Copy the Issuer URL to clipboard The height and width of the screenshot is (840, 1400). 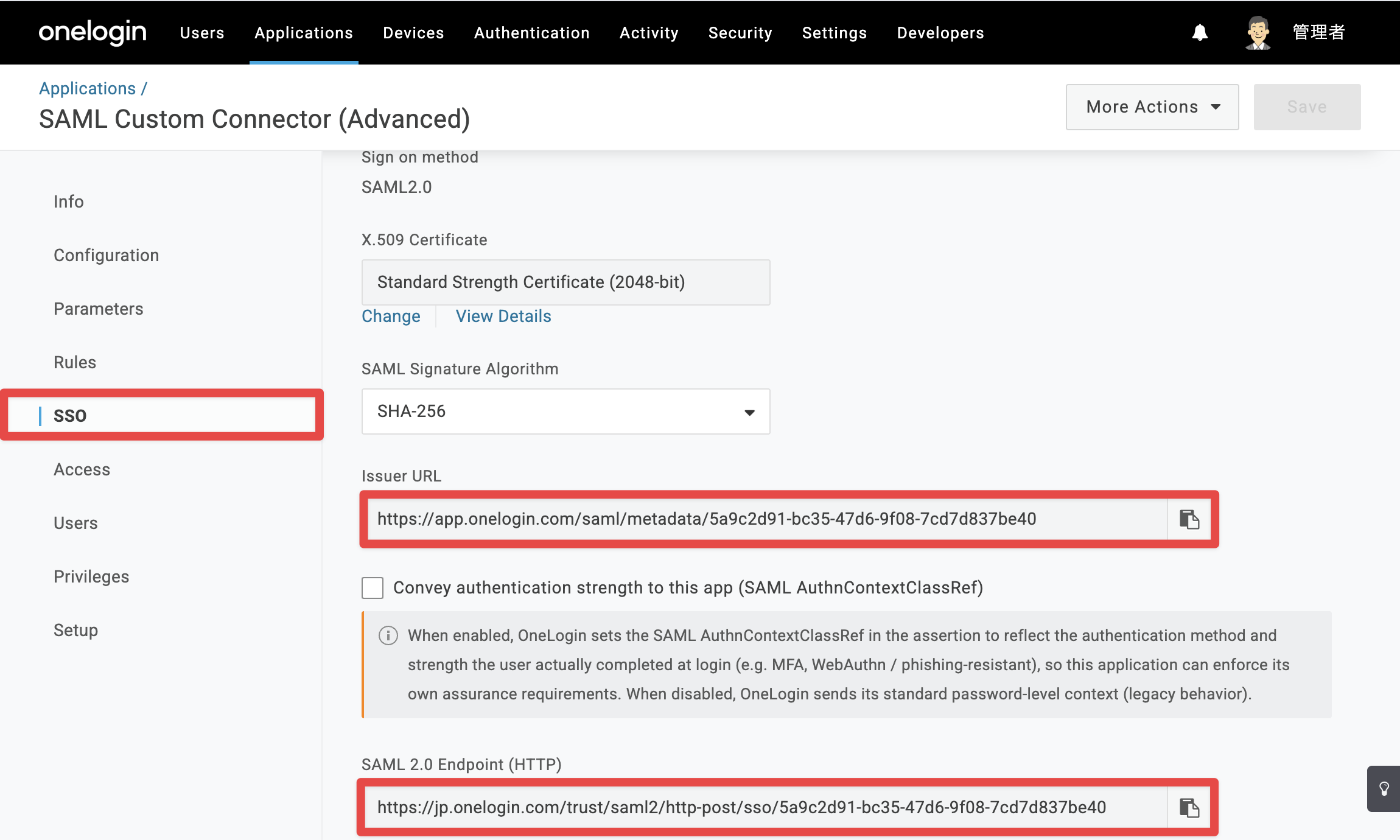pyautogui.click(x=1189, y=519)
